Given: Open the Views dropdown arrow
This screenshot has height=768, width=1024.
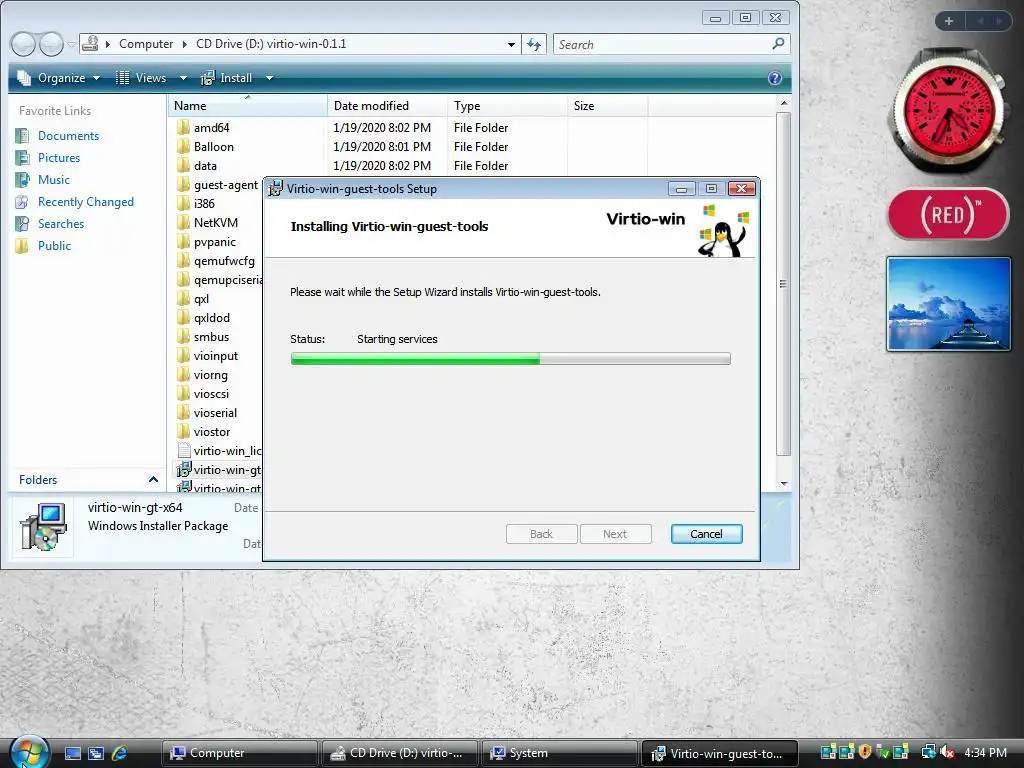Looking at the screenshot, I should tap(184, 78).
